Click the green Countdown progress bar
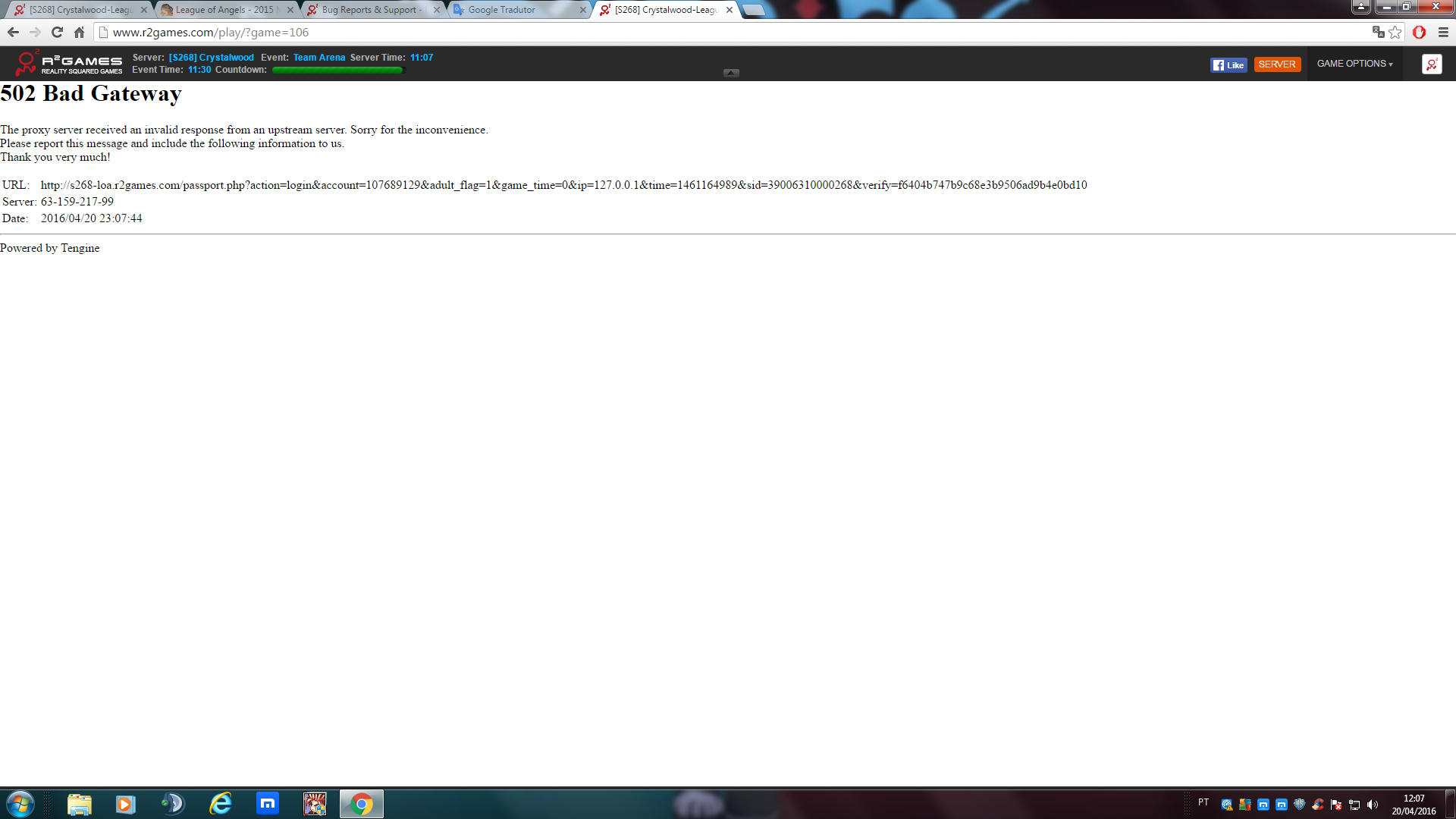The height and width of the screenshot is (819, 1456). pyautogui.click(x=337, y=70)
